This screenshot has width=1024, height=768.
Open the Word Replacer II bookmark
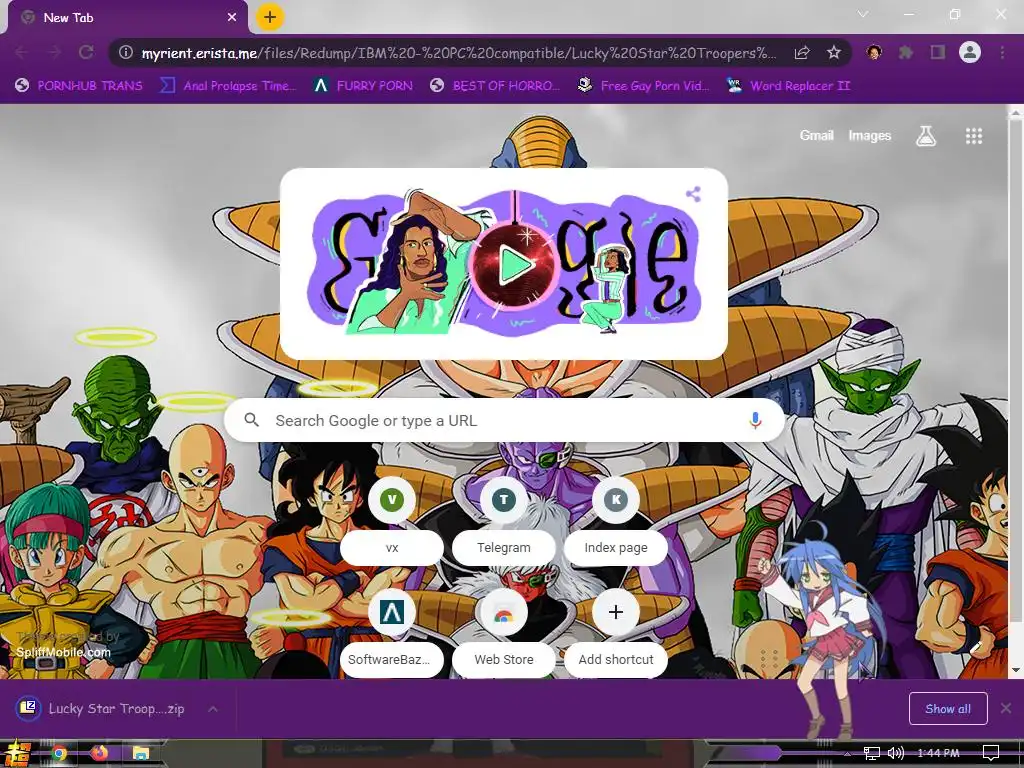point(788,86)
